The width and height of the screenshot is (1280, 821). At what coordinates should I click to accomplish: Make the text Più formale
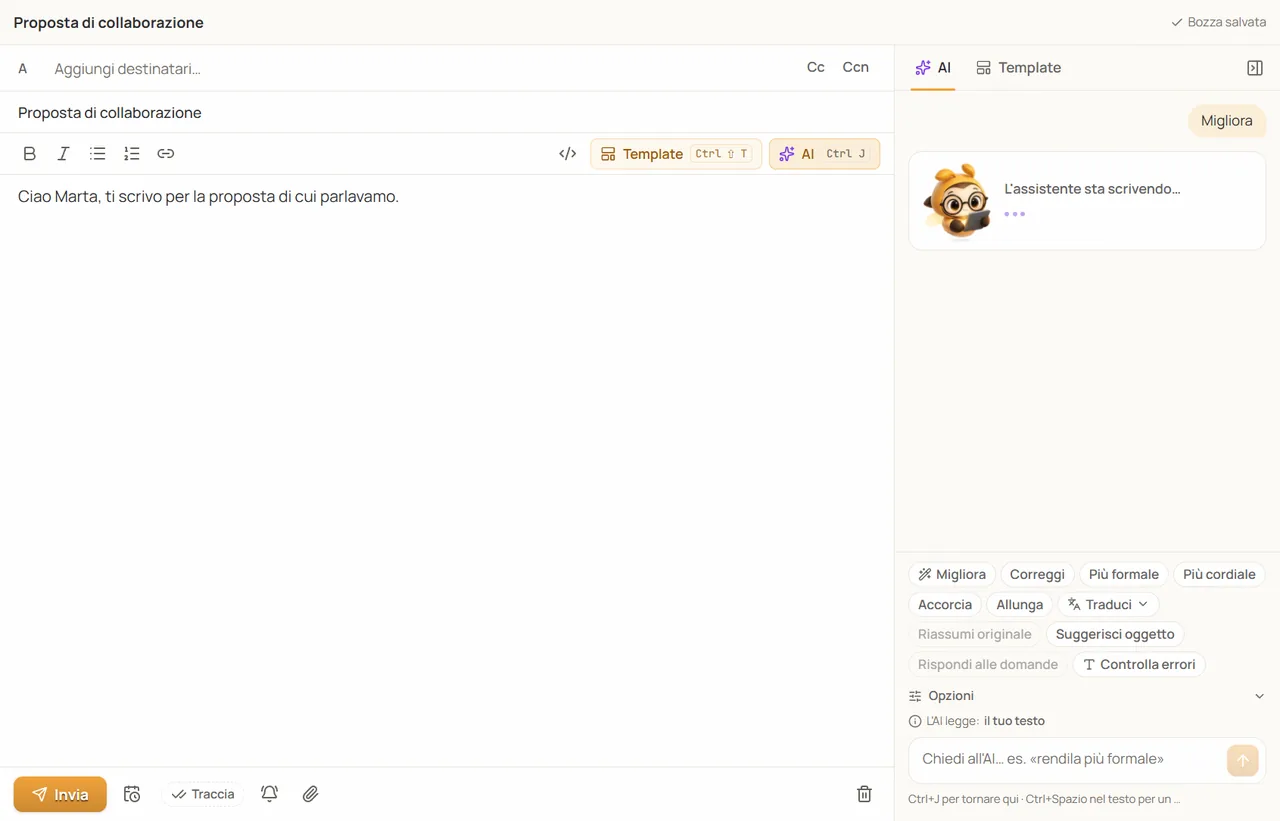tap(1124, 574)
